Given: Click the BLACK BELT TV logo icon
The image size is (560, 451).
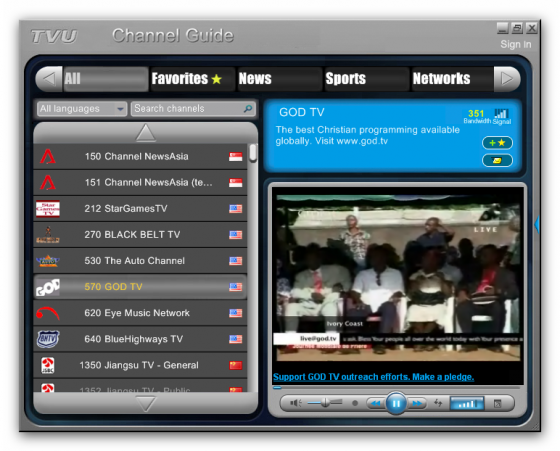Looking at the screenshot, I should pos(48,235).
